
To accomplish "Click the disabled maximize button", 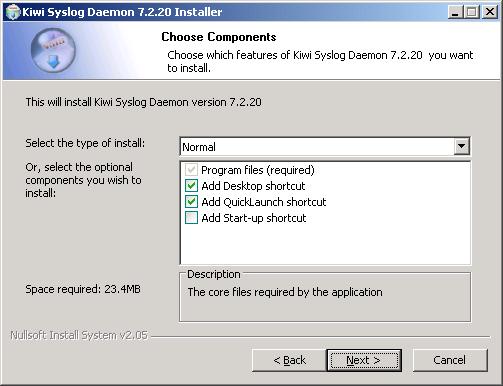I will tap(472, 12).
